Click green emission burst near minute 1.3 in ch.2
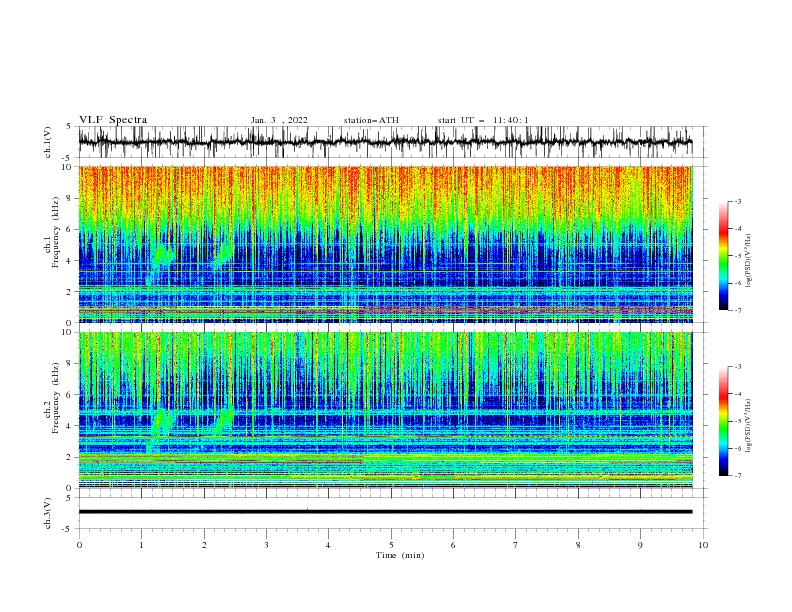This screenshot has width=792, height=612. 160,428
